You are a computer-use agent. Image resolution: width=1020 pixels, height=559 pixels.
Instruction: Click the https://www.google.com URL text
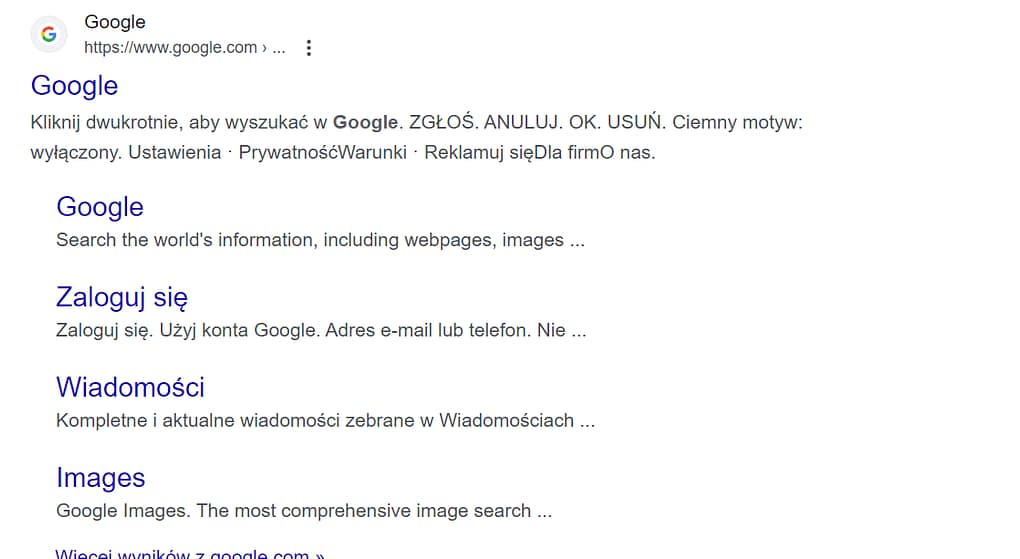pyautogui.click(x=170, y=48)
